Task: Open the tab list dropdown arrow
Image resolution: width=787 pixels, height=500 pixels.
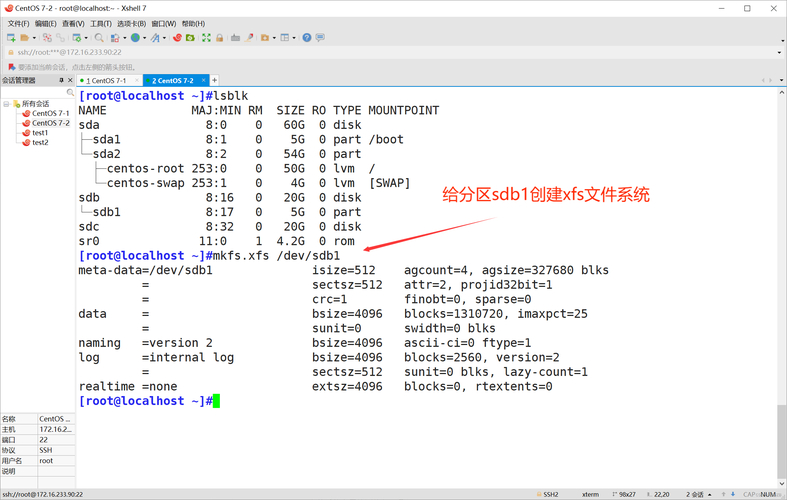Action: [781, 80]
